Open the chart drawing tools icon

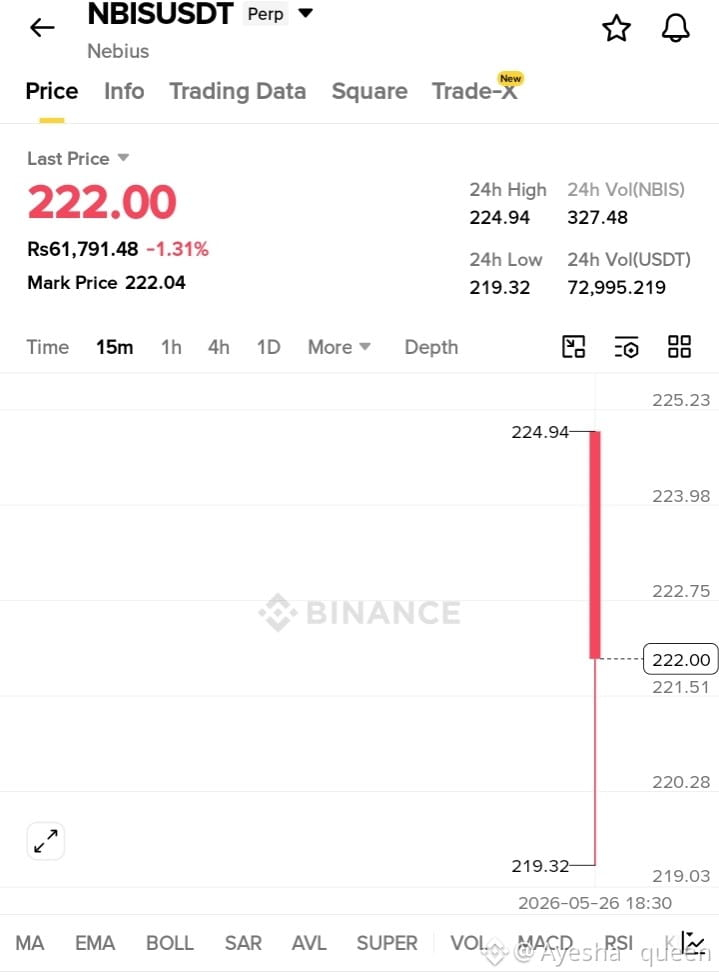click(573, 346)
